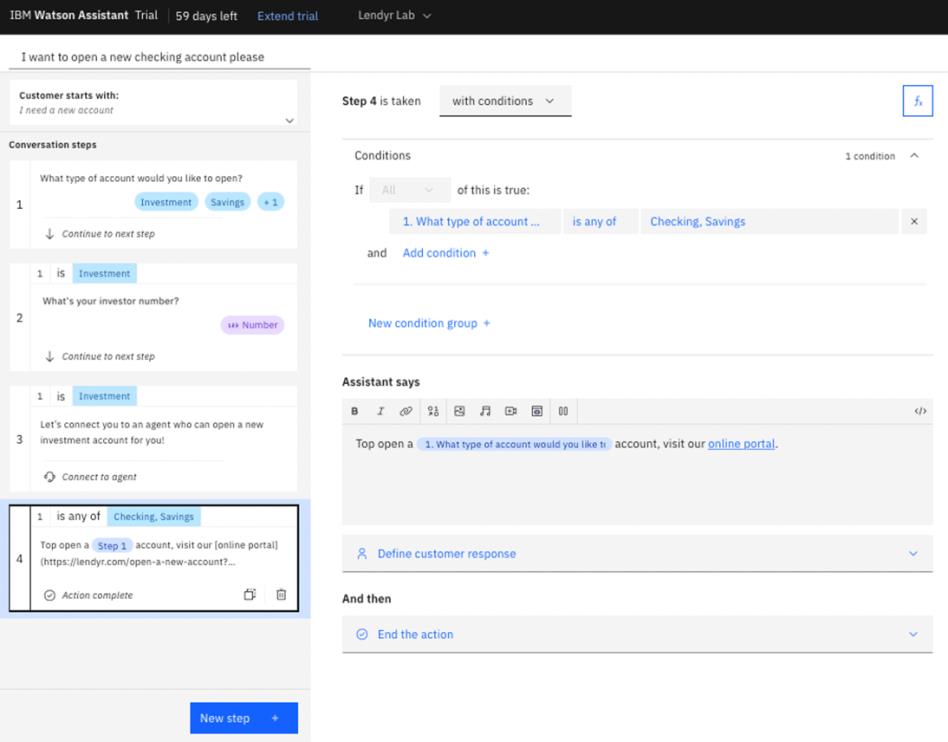Open the disabled 'All' condition dropdown
The image size is (948, 742).
(x=409, y=190)
